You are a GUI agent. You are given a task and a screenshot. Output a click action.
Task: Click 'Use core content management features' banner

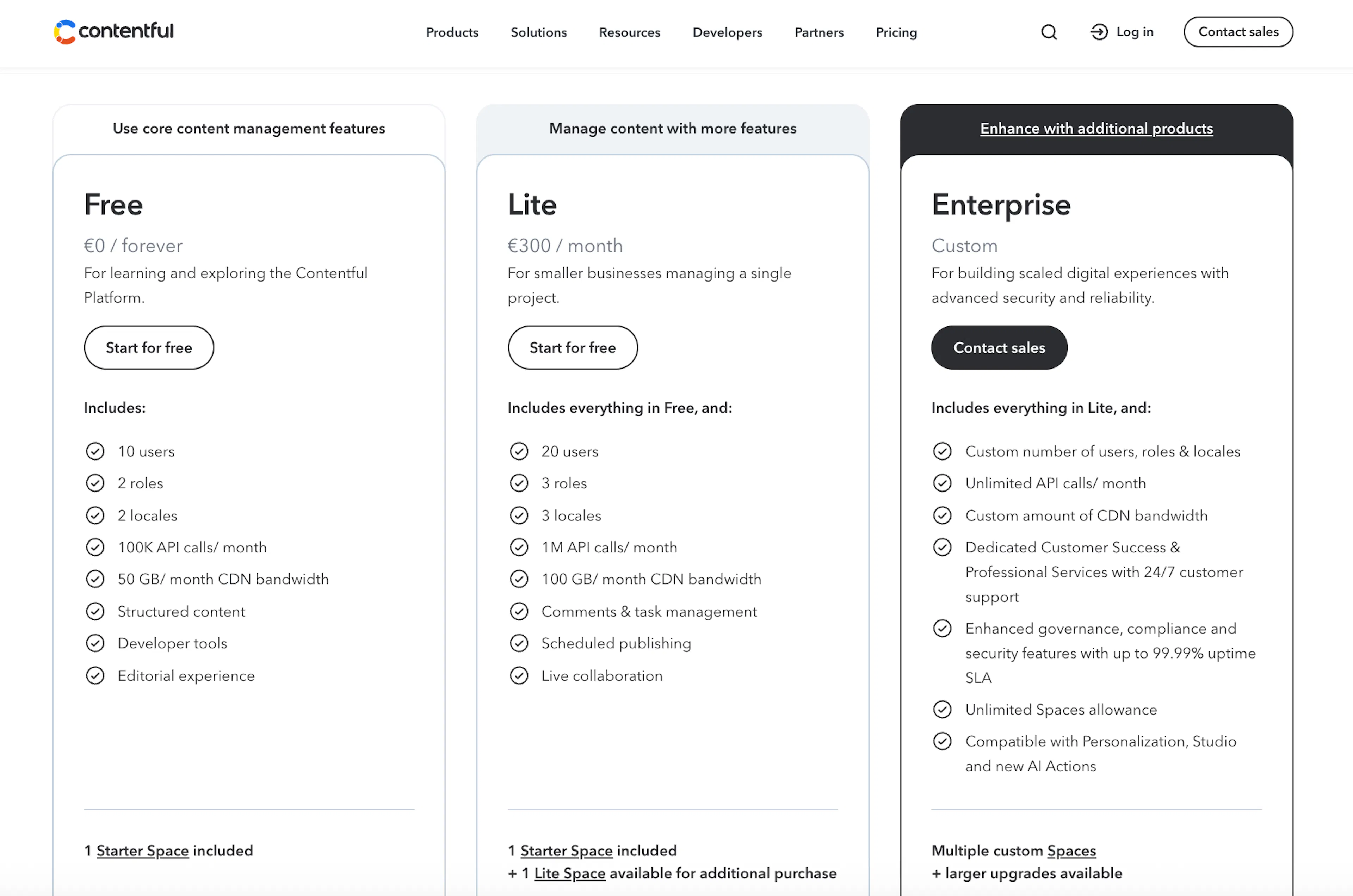pos(248,129)
